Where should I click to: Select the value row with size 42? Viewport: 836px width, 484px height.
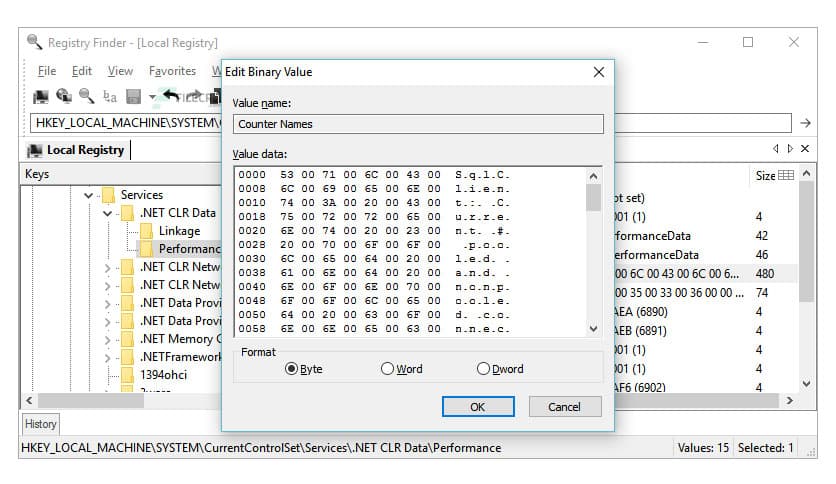click(706, 236)
